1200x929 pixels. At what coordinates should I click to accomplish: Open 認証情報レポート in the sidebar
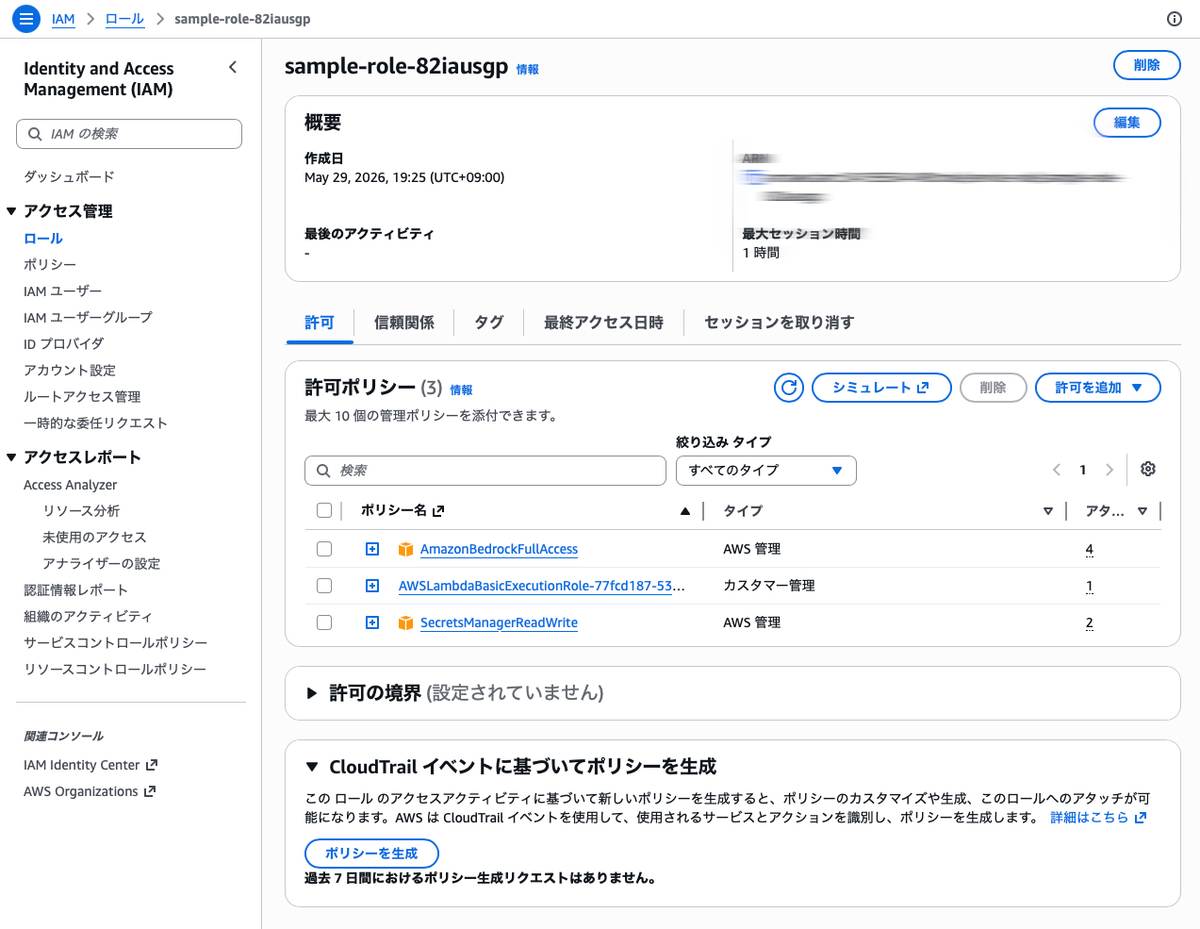point(76,590)
